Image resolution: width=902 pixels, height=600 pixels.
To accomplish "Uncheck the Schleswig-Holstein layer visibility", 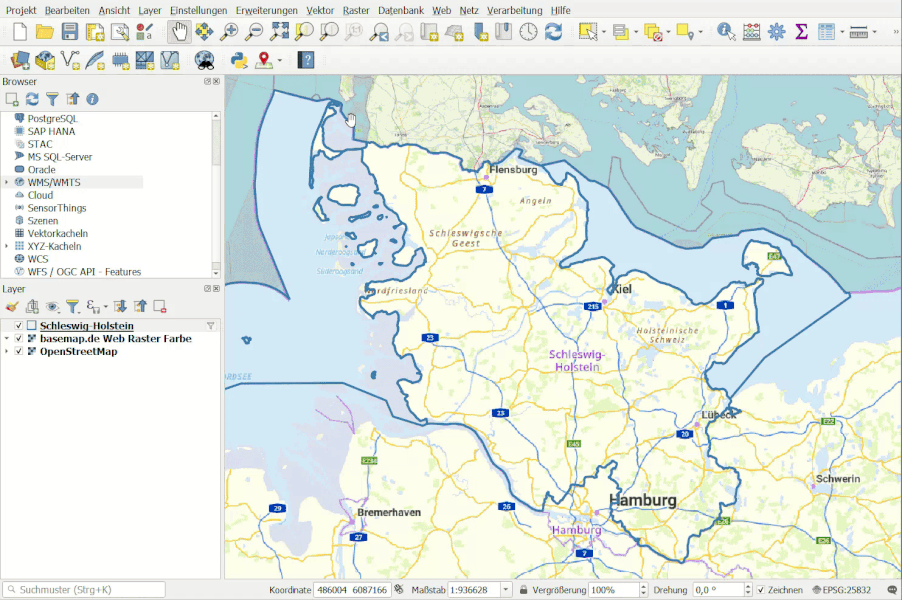I will click(x=19, y=326).
